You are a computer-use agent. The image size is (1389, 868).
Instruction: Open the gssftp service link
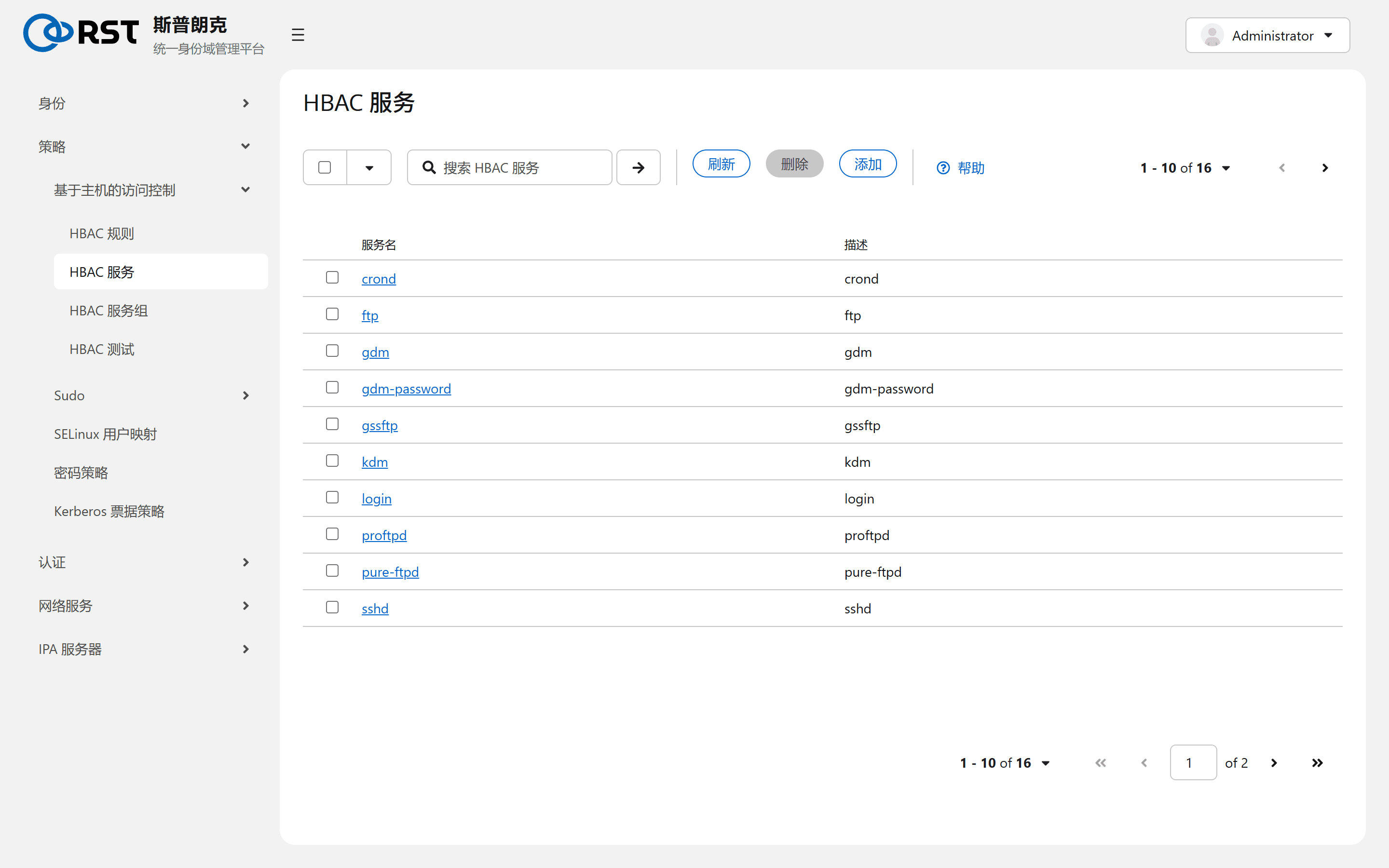click(380, 425)
